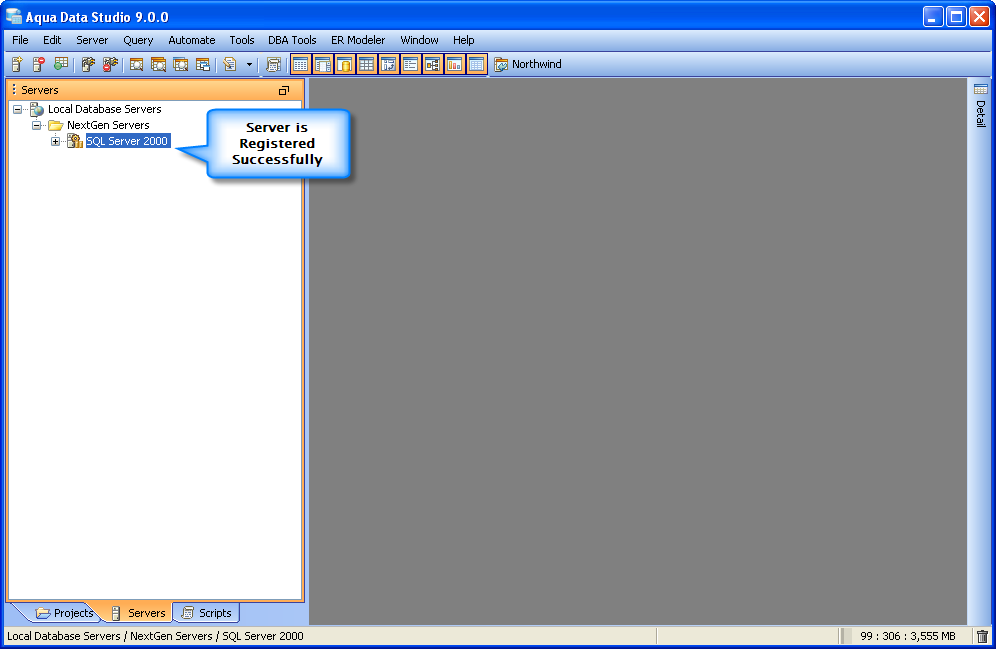The image size is (996, 649).
Task: Click the script document toolbar icon
Action: tap(230, 64)
